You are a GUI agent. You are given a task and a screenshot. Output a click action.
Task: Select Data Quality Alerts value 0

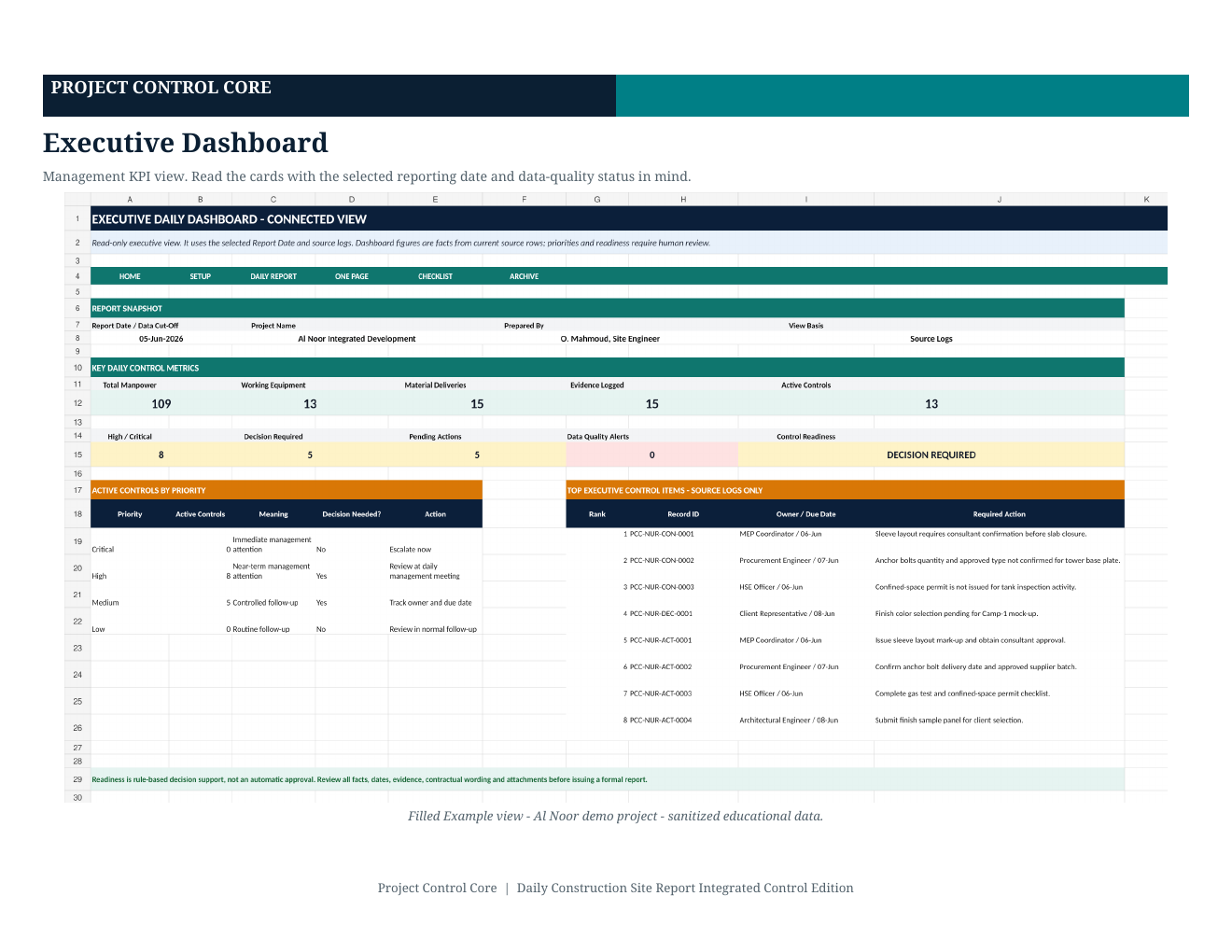click(651, 455)
